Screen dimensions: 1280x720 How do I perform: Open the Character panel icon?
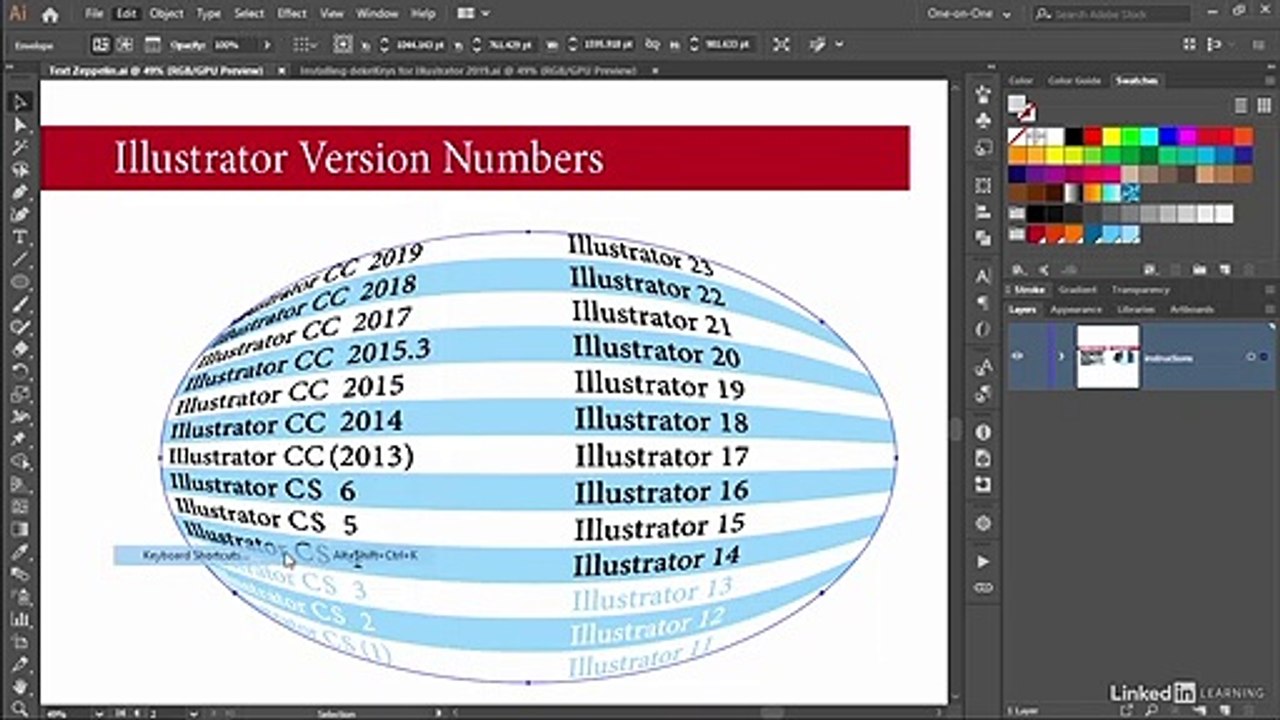pyautogui.click(x=983, y=277)
